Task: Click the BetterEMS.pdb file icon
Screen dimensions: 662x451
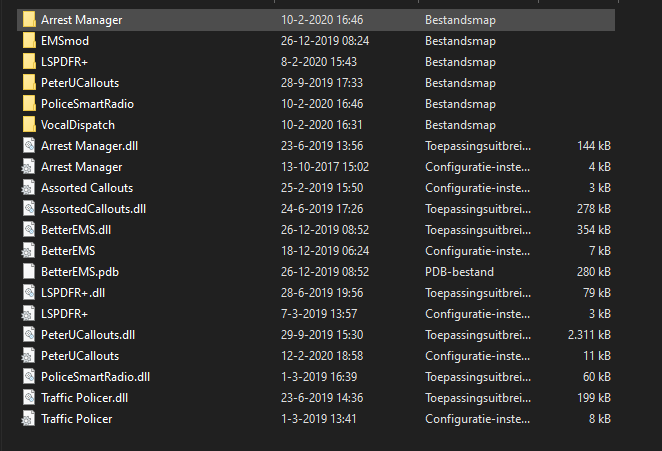Action: click(29, 271)
